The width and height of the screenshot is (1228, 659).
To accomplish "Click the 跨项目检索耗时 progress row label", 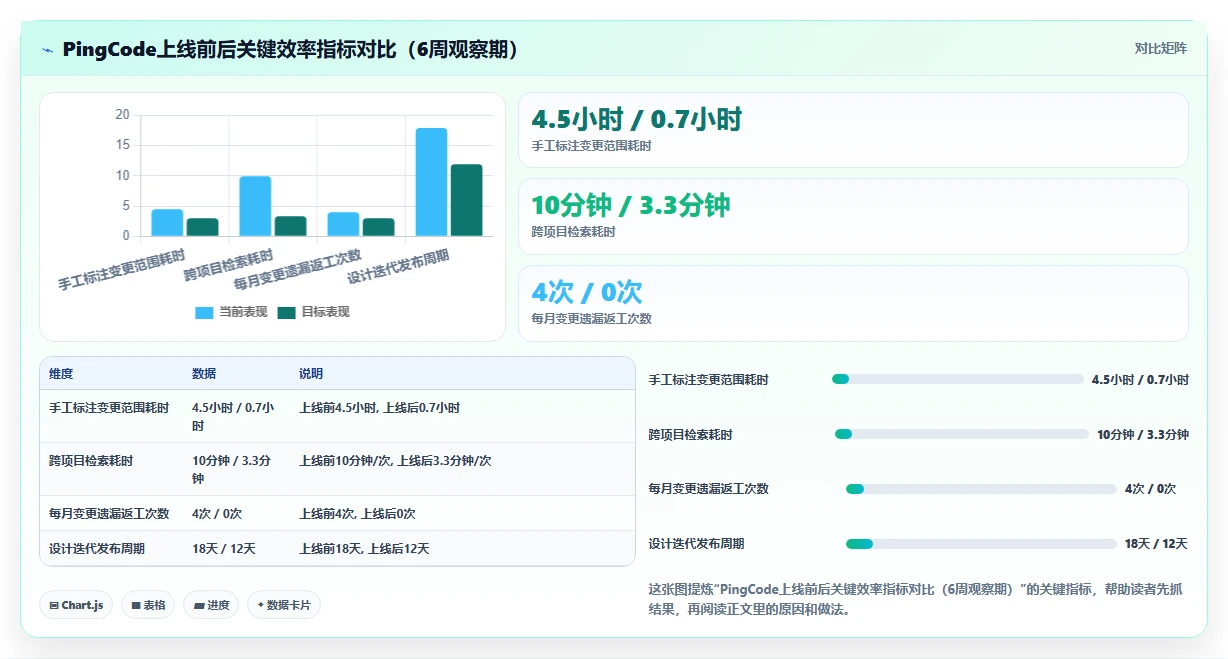I will (690, 435).
